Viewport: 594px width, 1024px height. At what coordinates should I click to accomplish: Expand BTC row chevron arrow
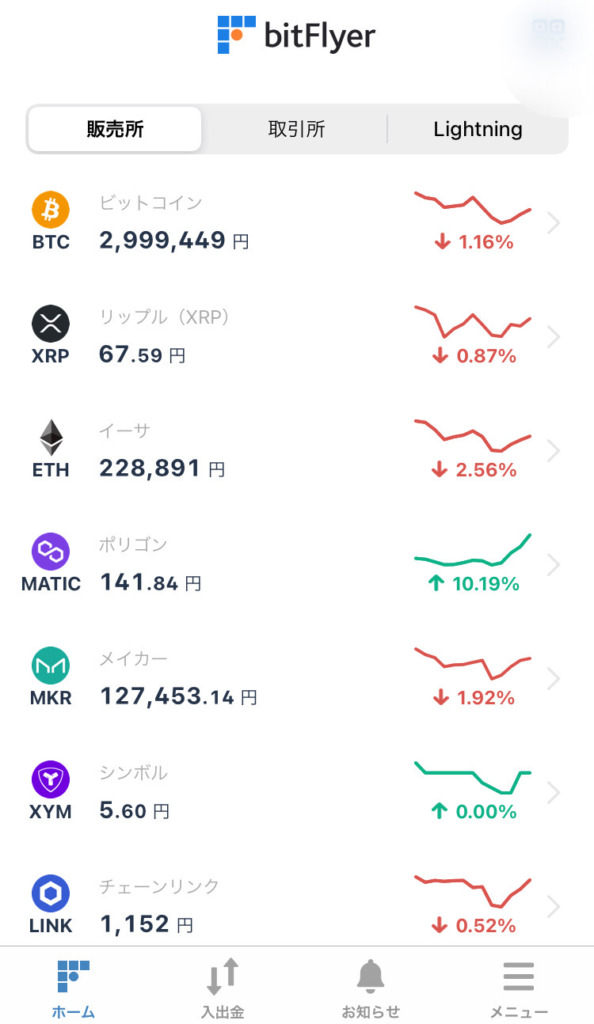[x=554, y=223]
